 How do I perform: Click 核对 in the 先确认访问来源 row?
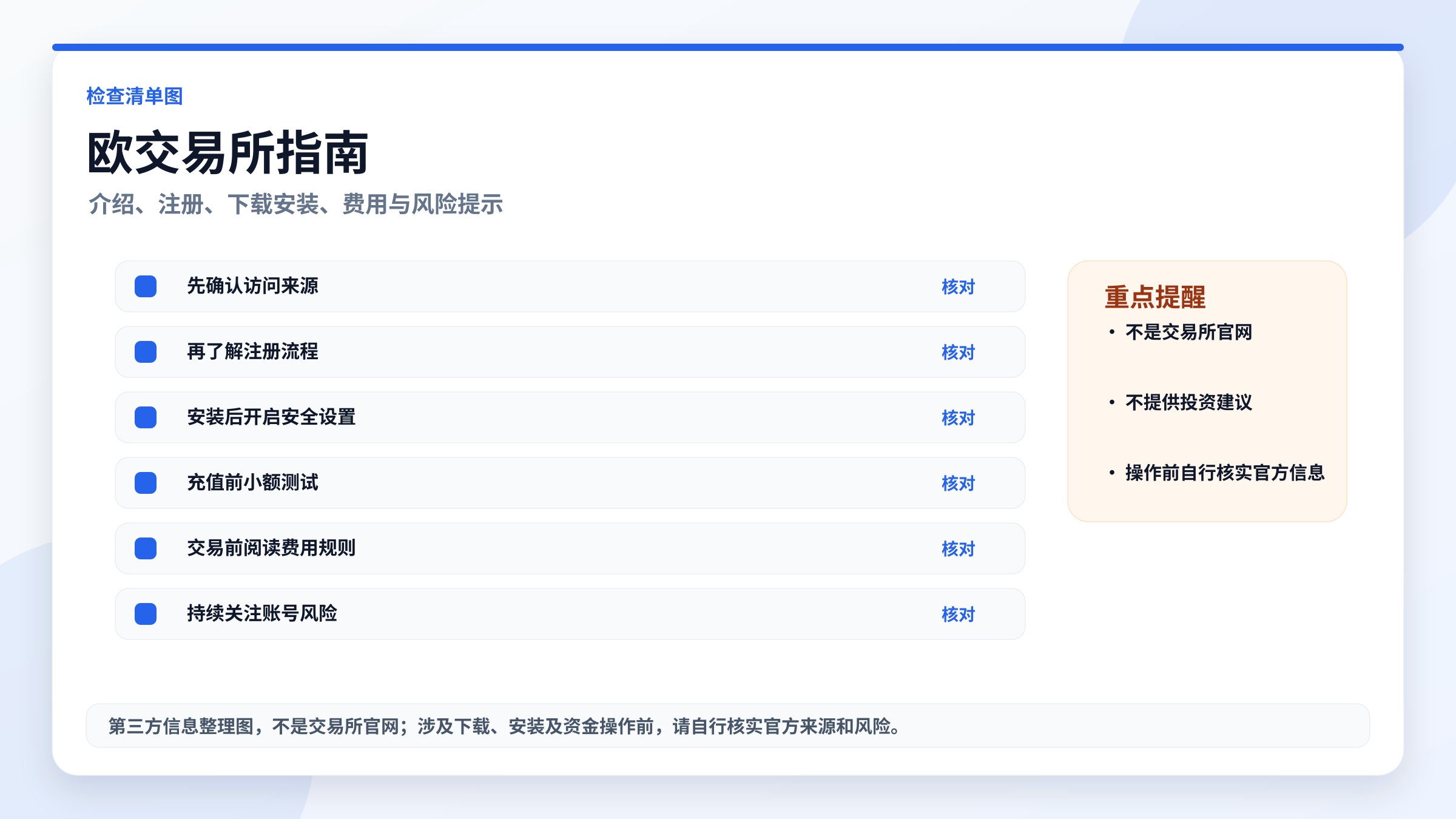pos(958,286)
